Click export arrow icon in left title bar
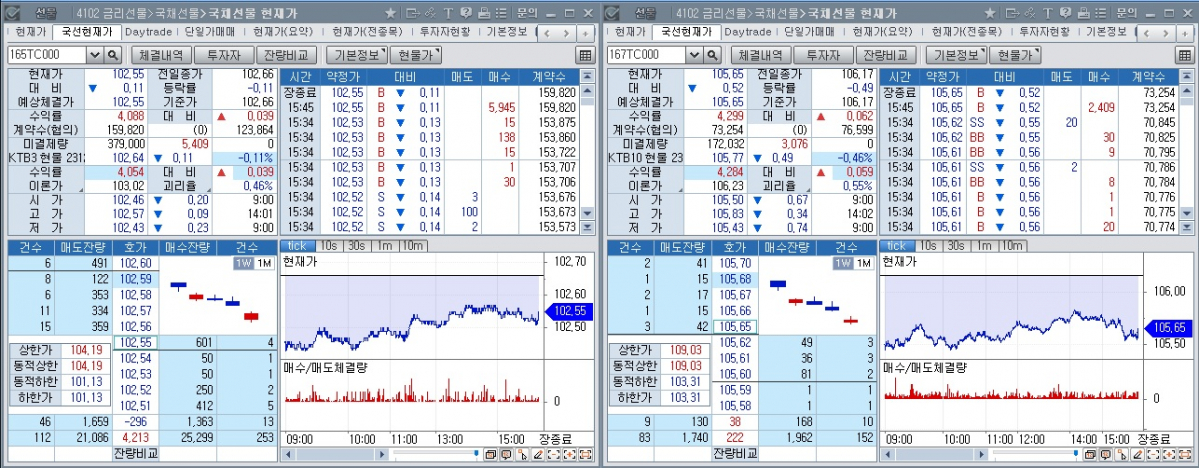Image resolution: width=1199 pixels, height=468 pixels. [x=412, y=13]
